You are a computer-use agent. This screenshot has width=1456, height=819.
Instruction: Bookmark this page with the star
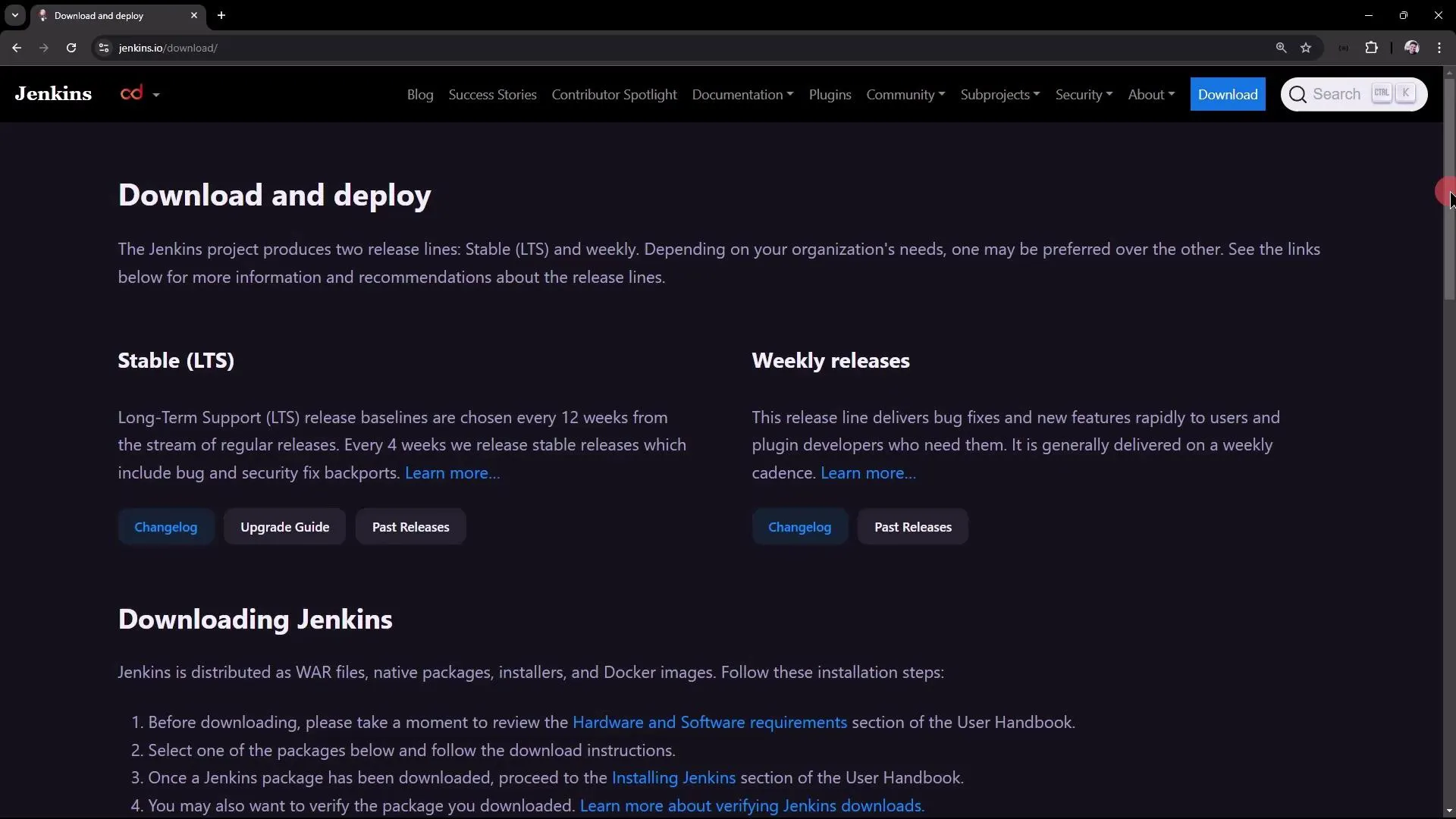point(1307,48)
